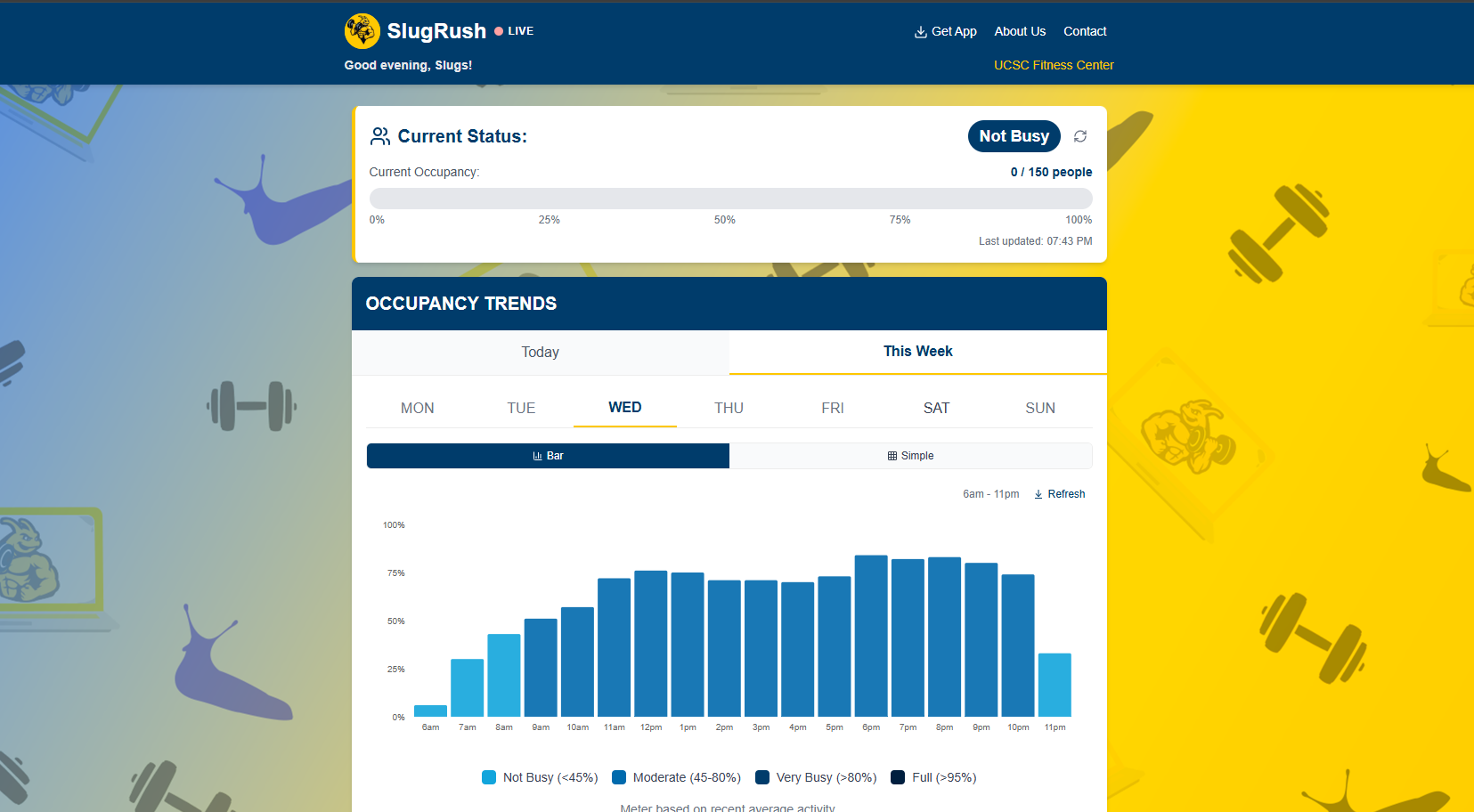Click the 'Current Occupancy:' label
This screenshot has height=812, width=1474.
(424, 172)
